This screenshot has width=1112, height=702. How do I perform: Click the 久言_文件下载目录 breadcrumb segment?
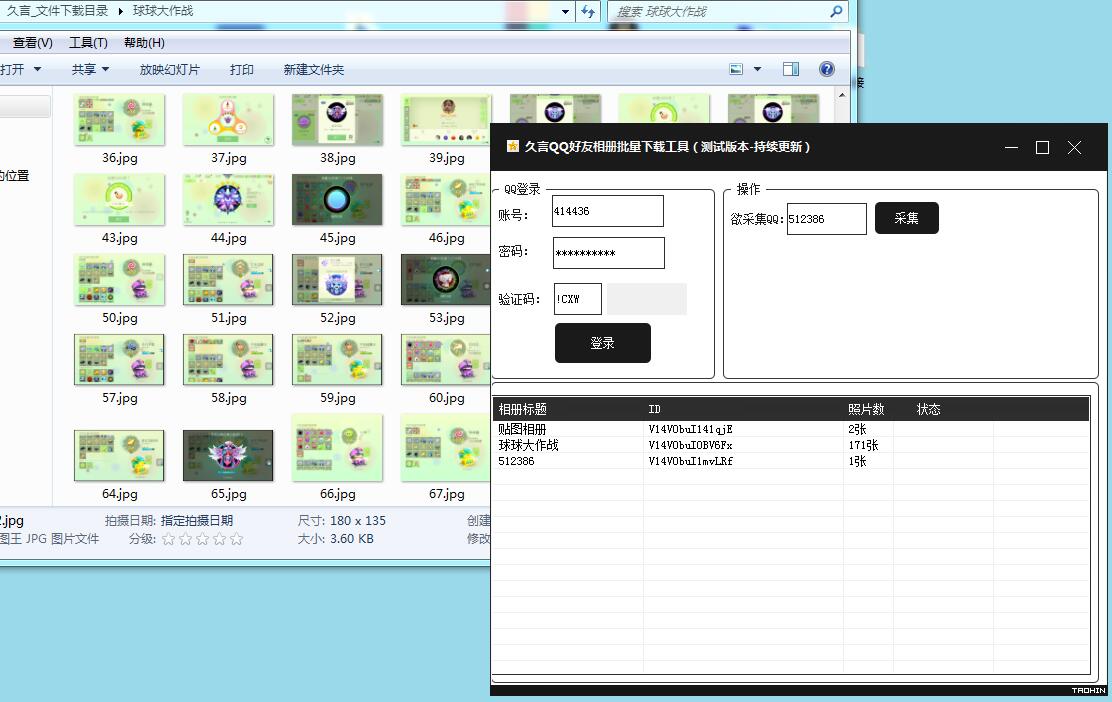tap(57, 11)
